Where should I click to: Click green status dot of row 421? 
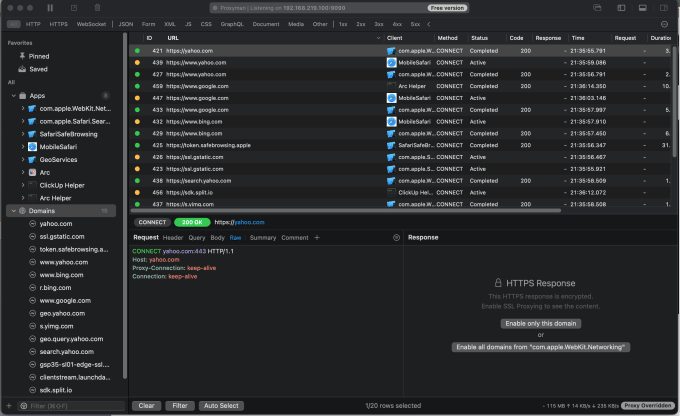coord(137,51)
